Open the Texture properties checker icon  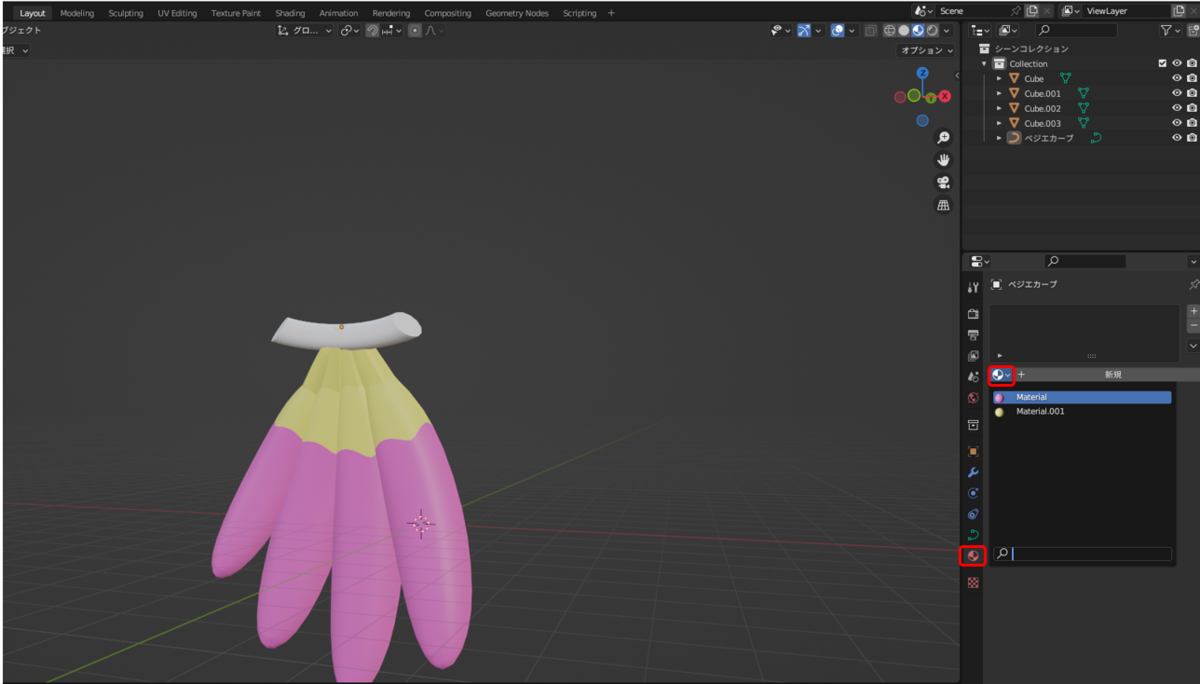[x=973, y=583]
